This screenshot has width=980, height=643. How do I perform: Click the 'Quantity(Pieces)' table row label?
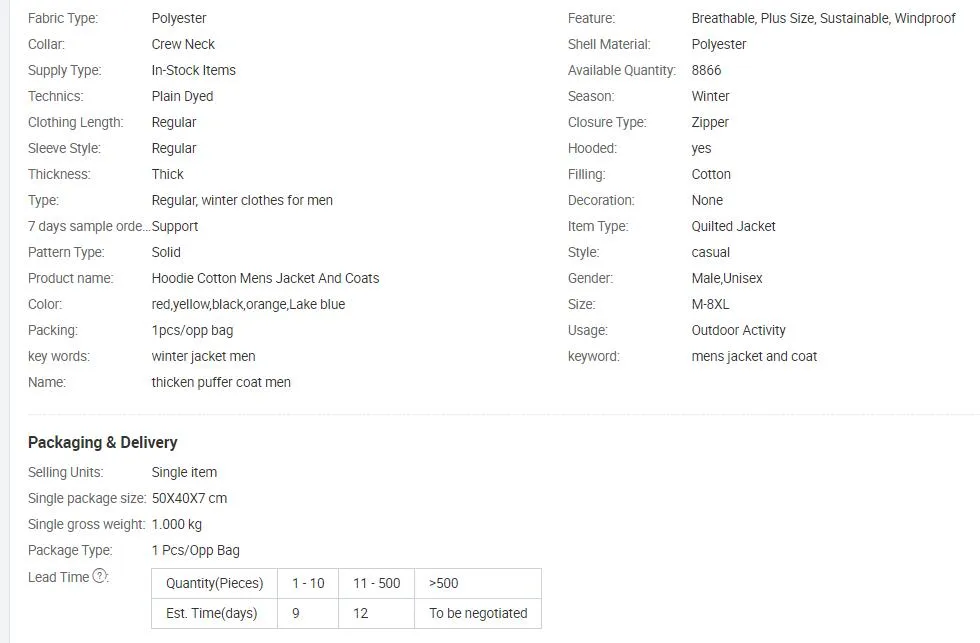(x=214, y=583)
